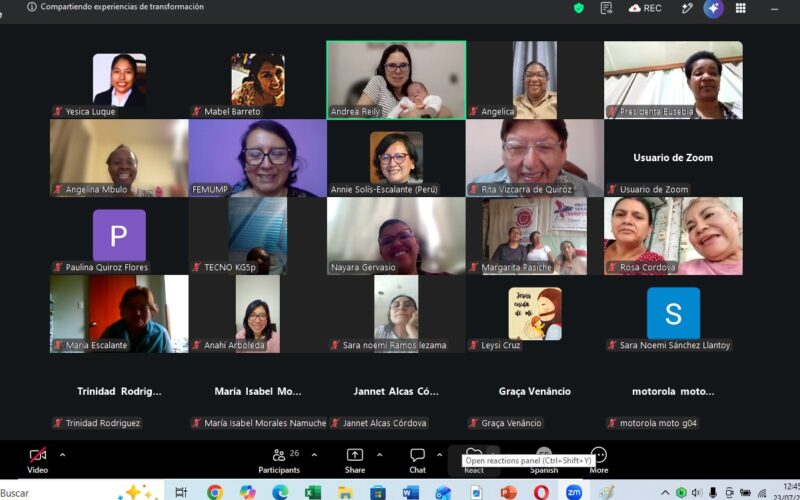Open the meeting notes icon in top bar
Viewport: 800px width, 500px height.
point(606,8)
